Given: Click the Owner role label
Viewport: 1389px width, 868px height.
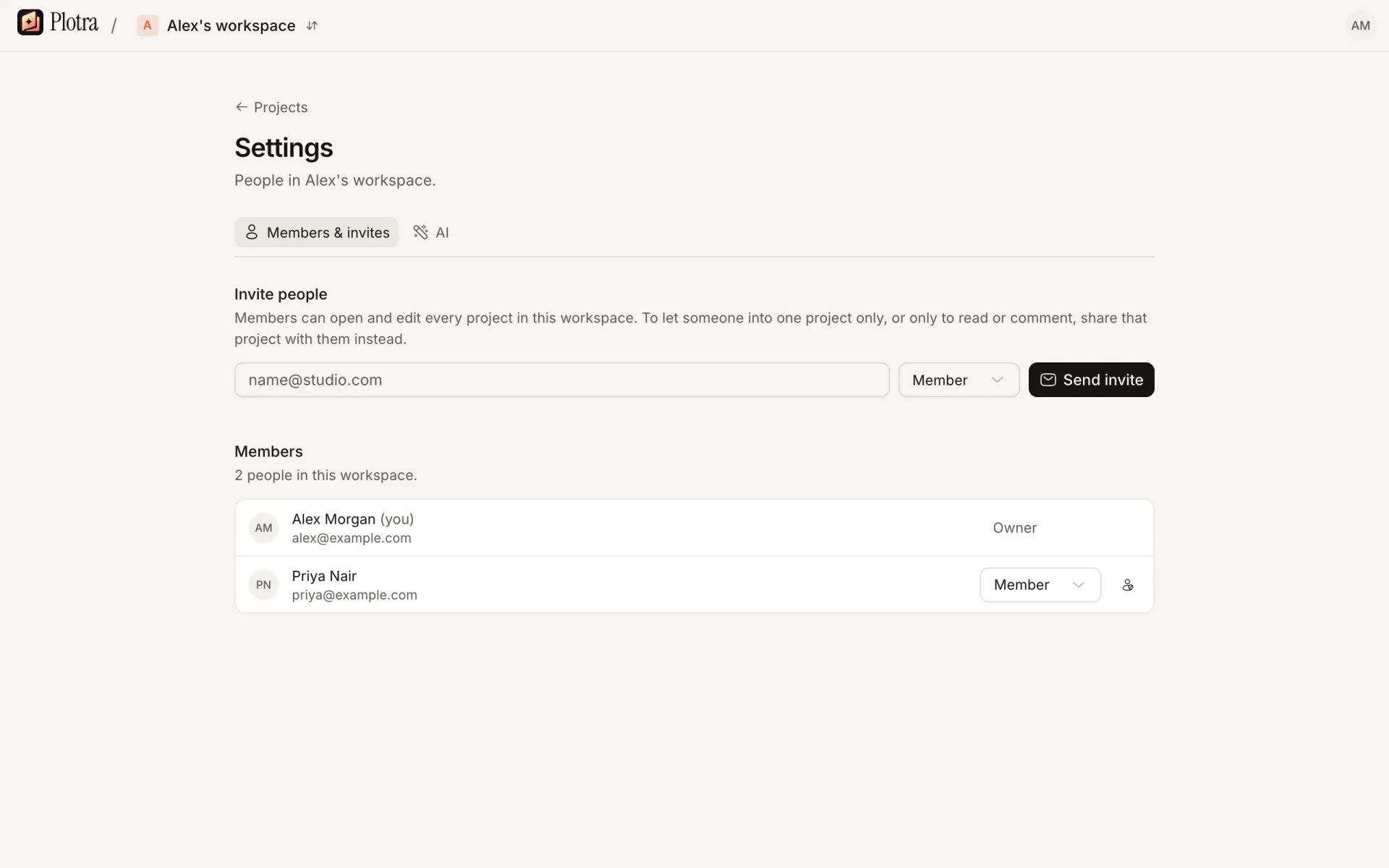Looking at the screenshot, I should (x=1014, y=528).
